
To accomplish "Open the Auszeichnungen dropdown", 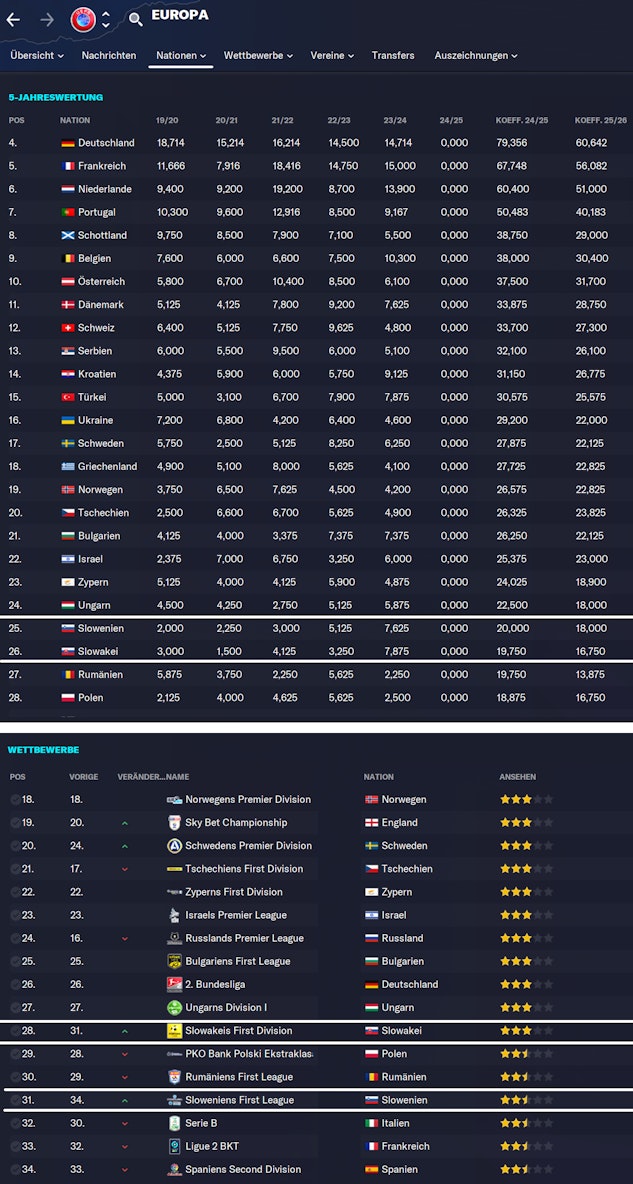I will click(475, 56).
